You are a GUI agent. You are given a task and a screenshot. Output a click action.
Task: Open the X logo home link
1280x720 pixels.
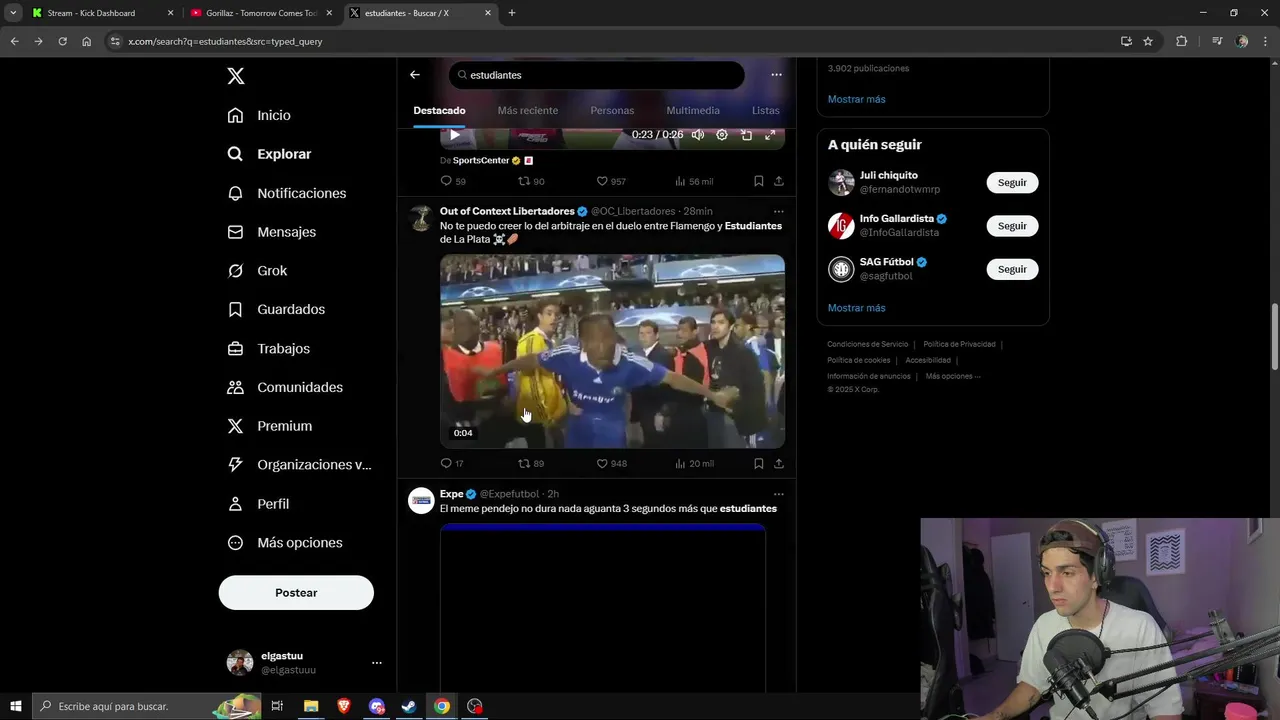click(x=236, y=76)
